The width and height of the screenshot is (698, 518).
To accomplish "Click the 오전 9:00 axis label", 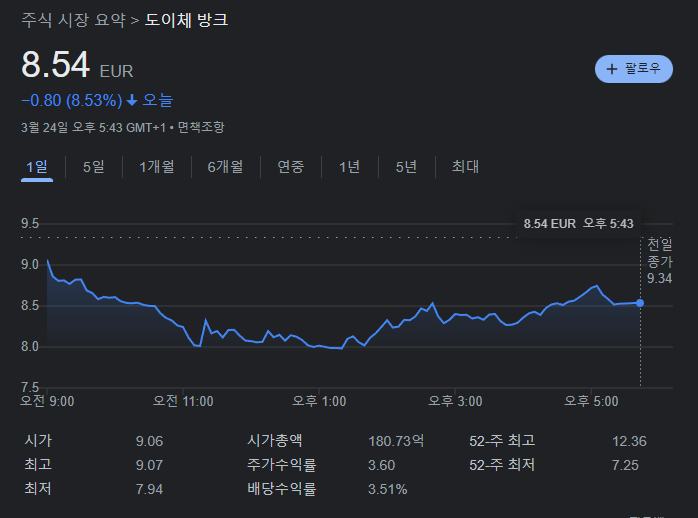I will pos(48,401).
